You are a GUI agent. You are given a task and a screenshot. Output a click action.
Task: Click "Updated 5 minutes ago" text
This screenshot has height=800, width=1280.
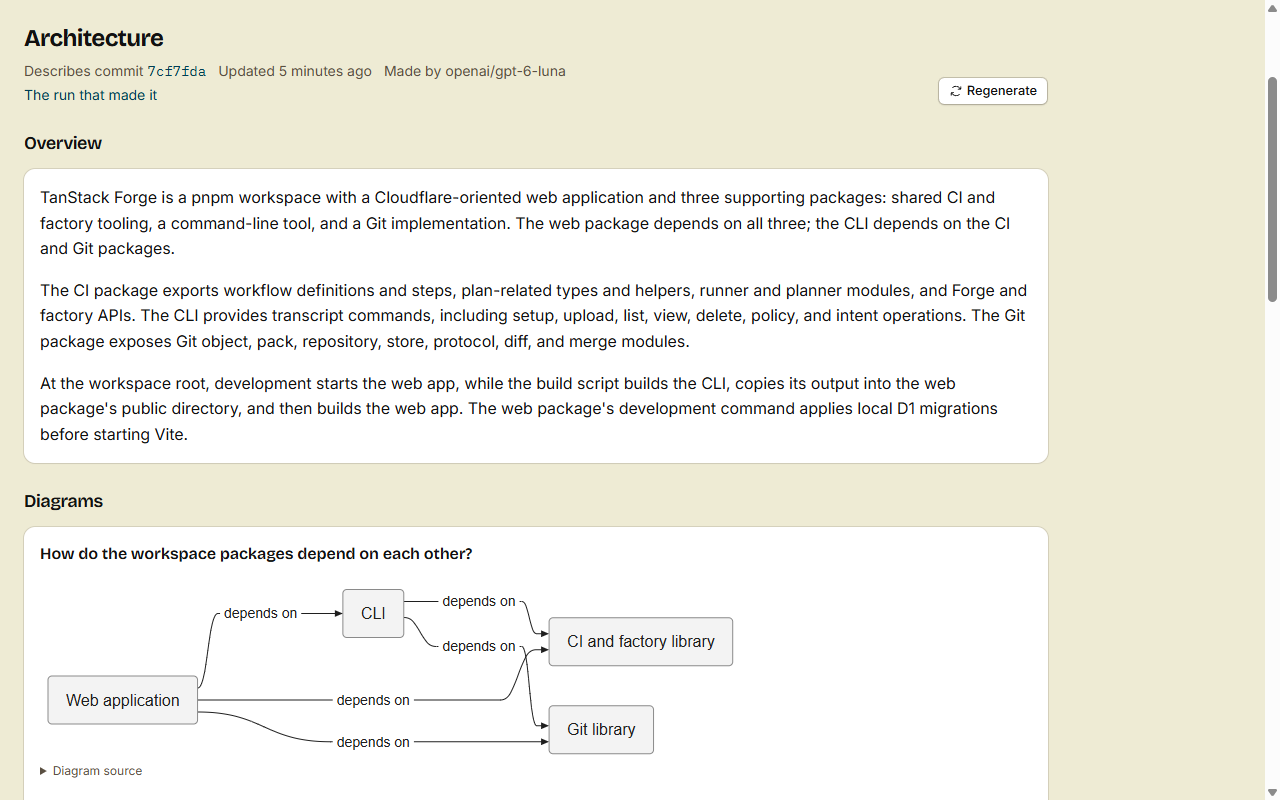pyautogui.click(x=295, y=71)
